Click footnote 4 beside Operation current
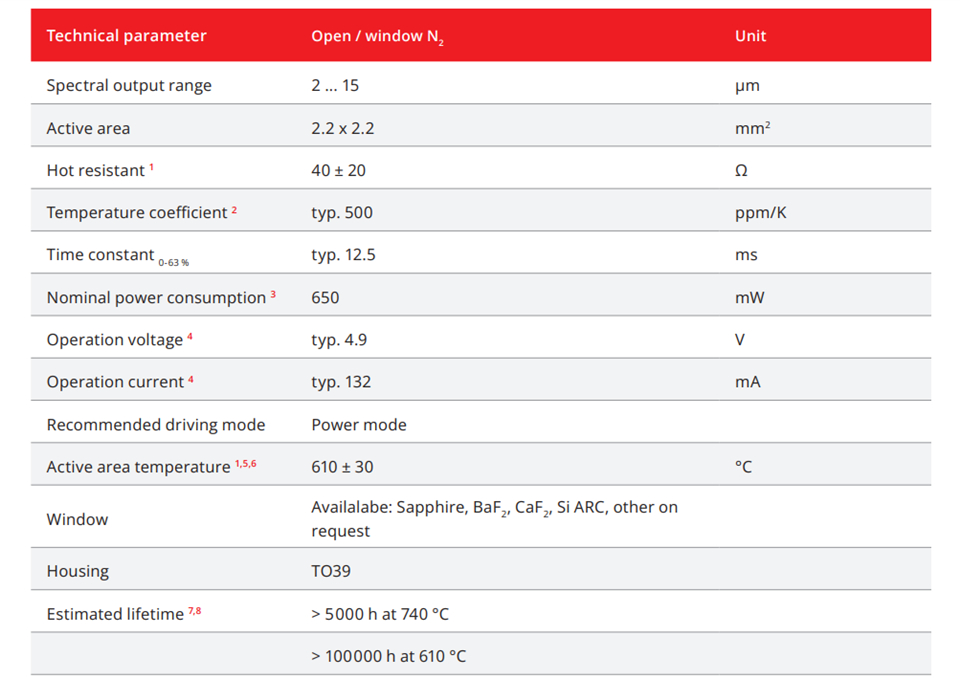Viewport: 960px width, 678px height. (191, 378)
